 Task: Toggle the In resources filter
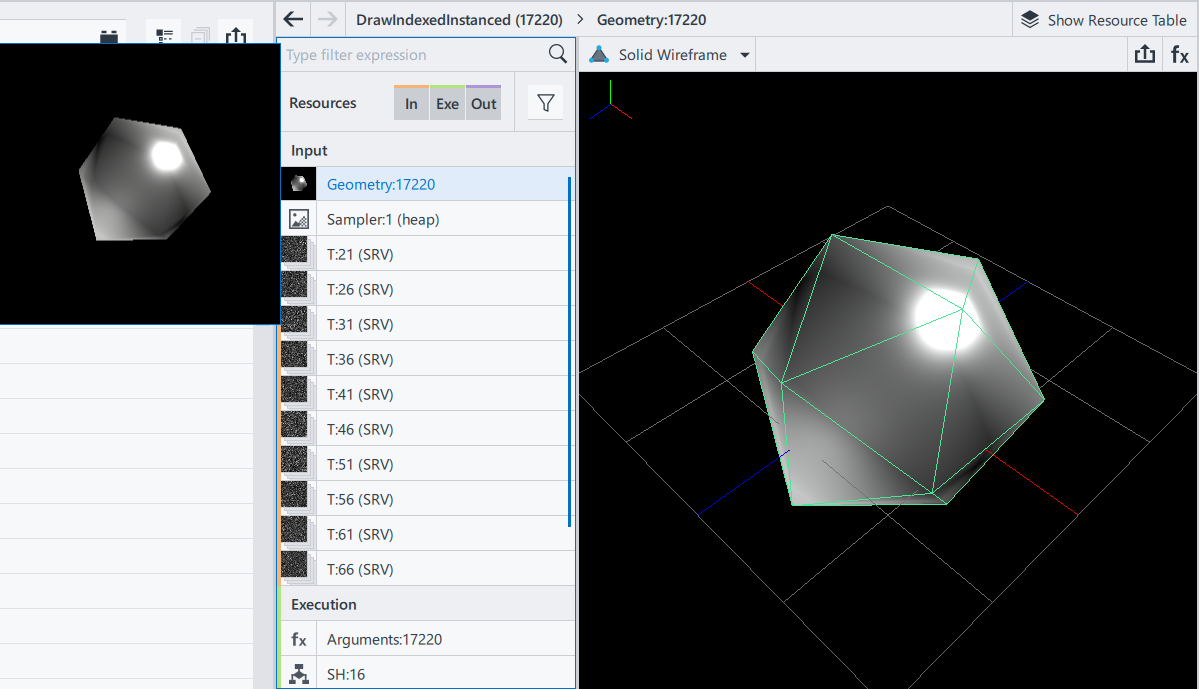click(411, 103)
